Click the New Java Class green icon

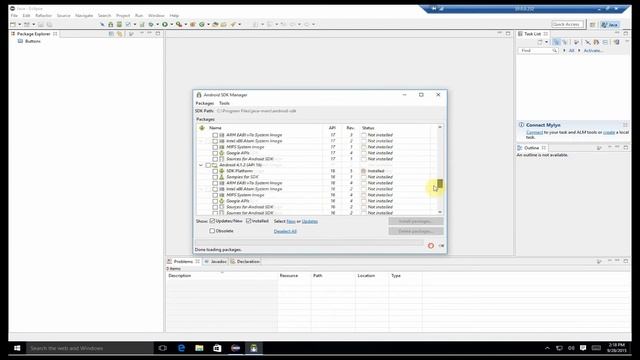click(x=201, y=24)
